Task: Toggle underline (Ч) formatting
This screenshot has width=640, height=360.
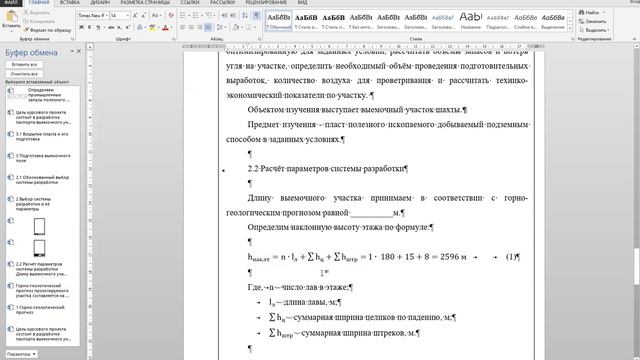Action: (x=98, y=27)
